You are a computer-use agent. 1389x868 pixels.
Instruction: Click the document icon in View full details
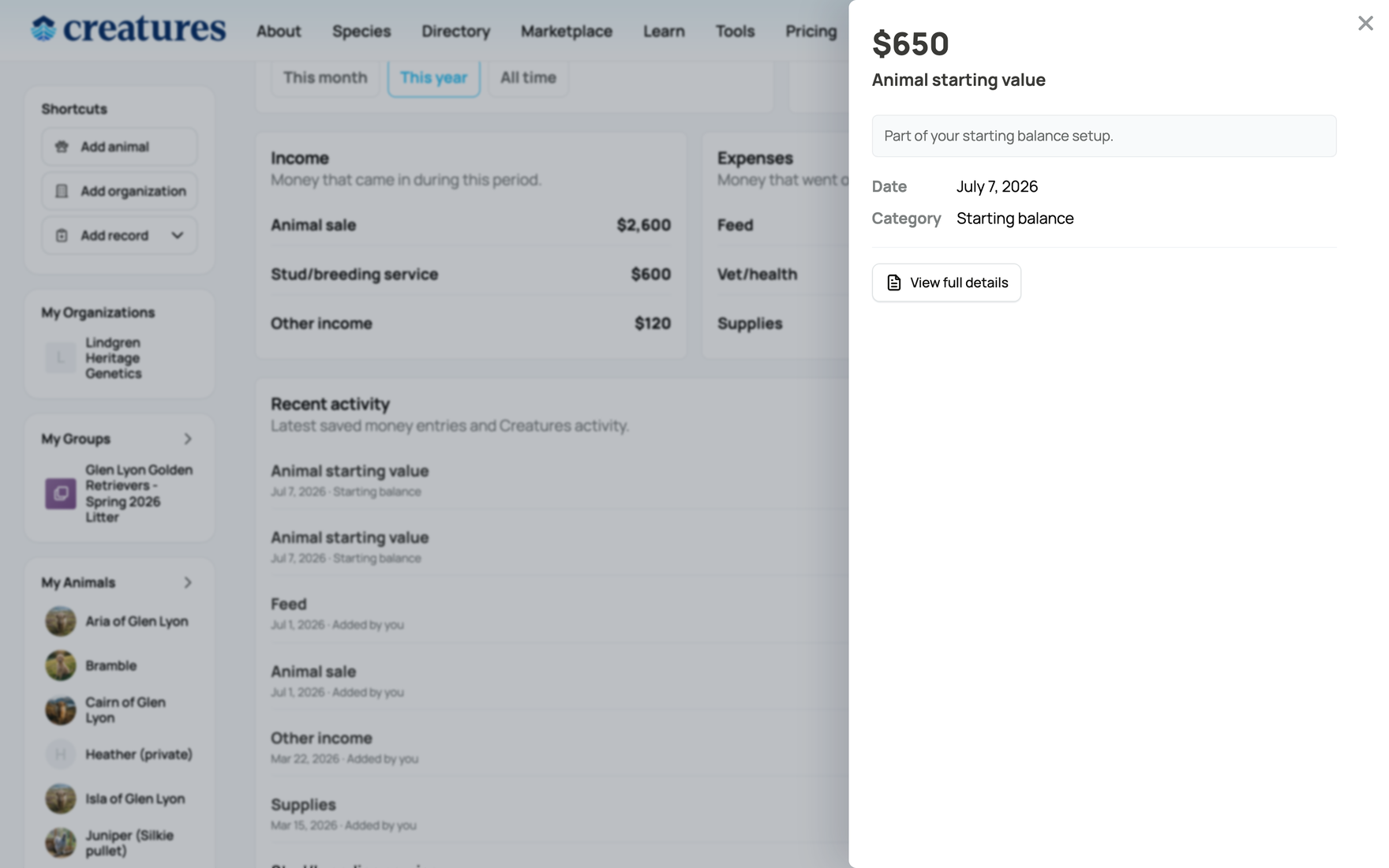point(894,282)
